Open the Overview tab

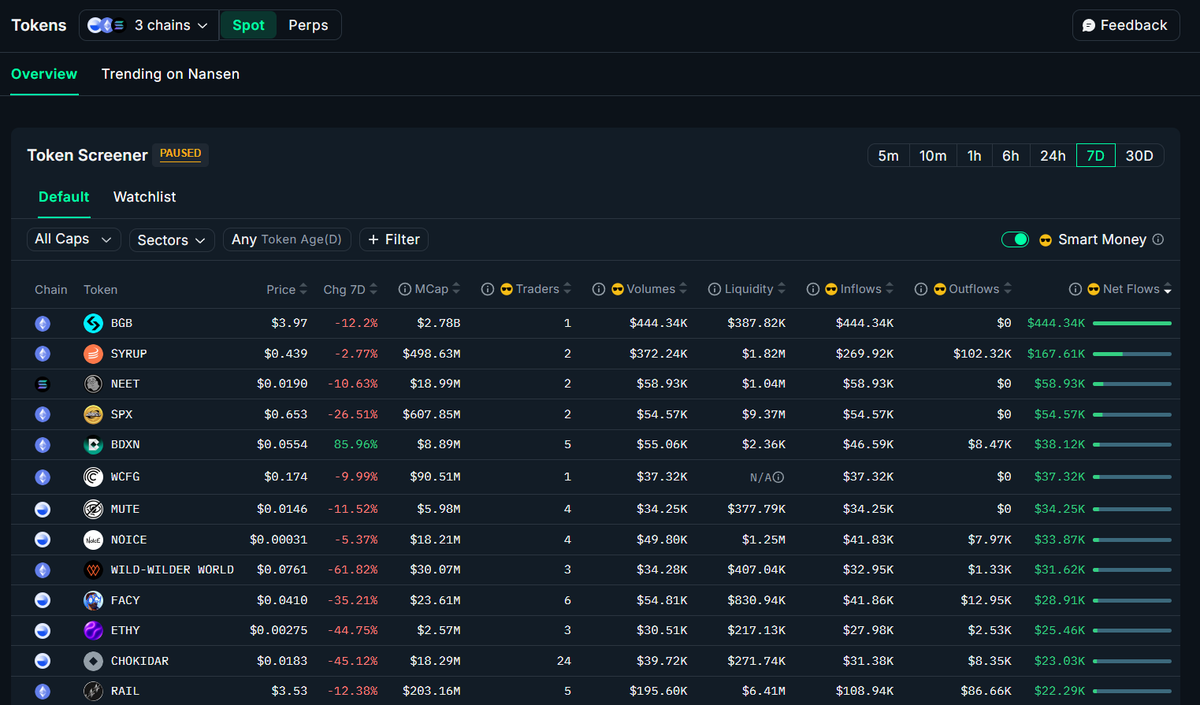tap(44, 74)
